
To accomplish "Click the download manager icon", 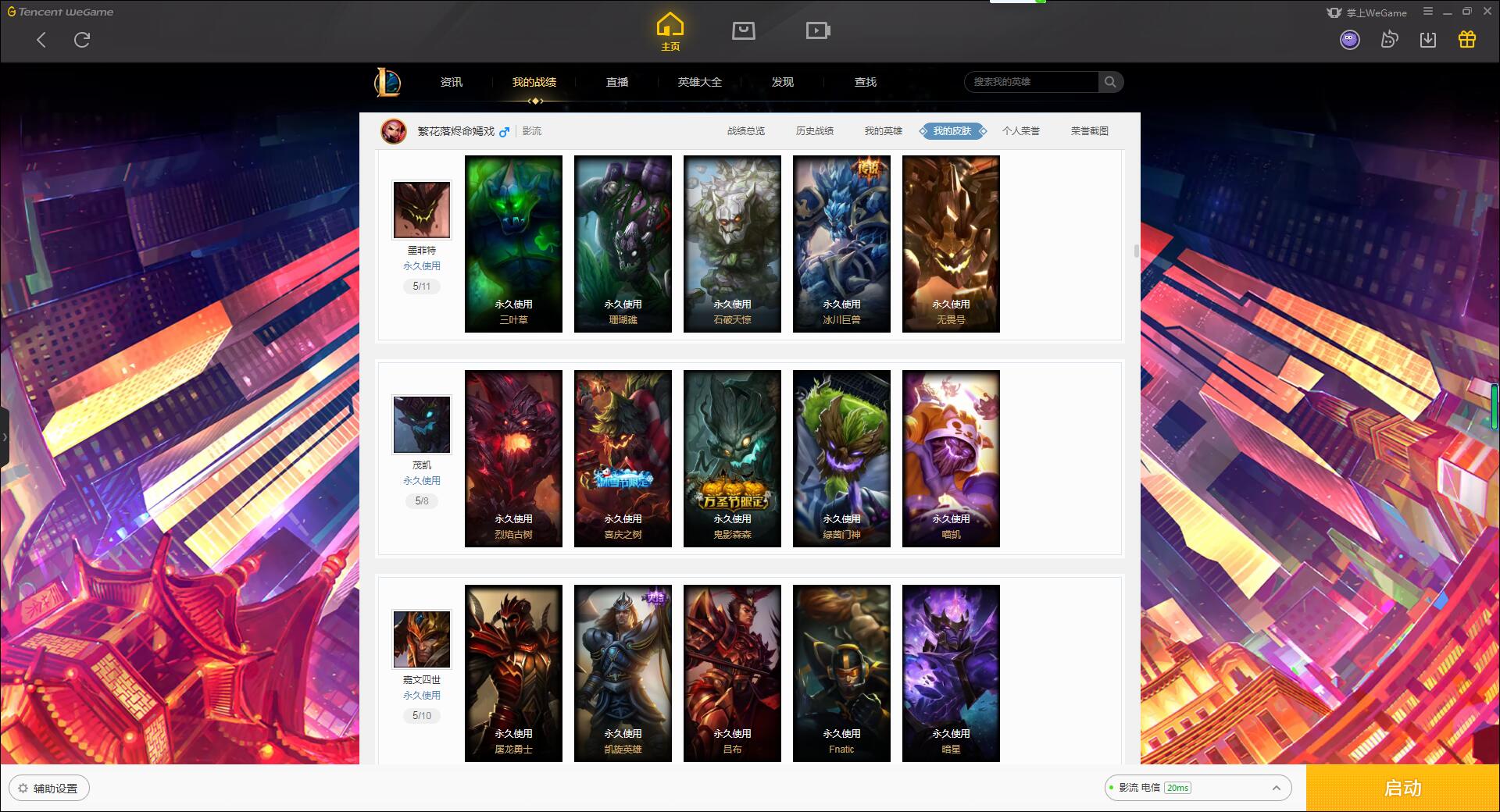I will click(x=1427, y=40).
